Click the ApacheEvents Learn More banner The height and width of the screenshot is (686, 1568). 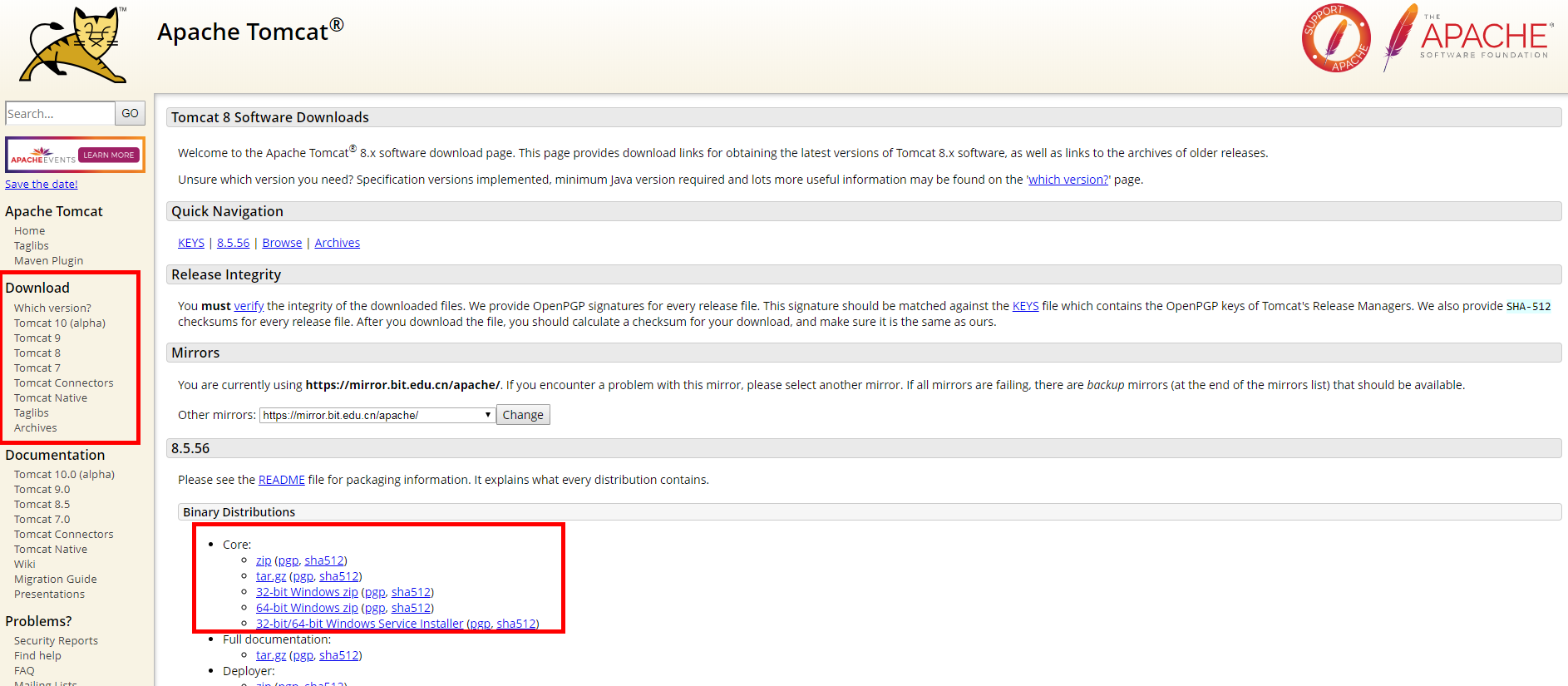tap(75, 155)
